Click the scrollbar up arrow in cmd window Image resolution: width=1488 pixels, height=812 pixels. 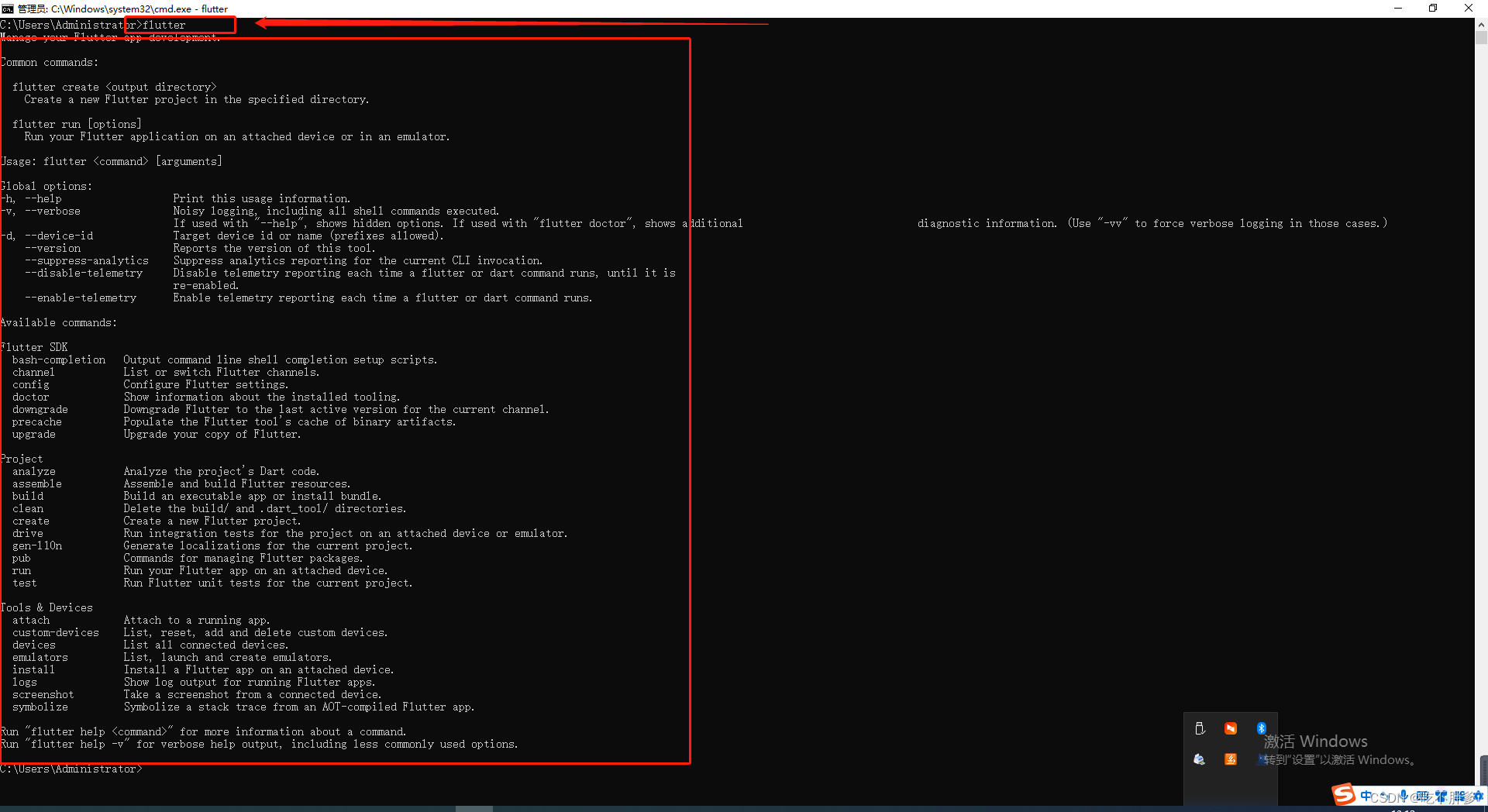(x=1481, y=24)
